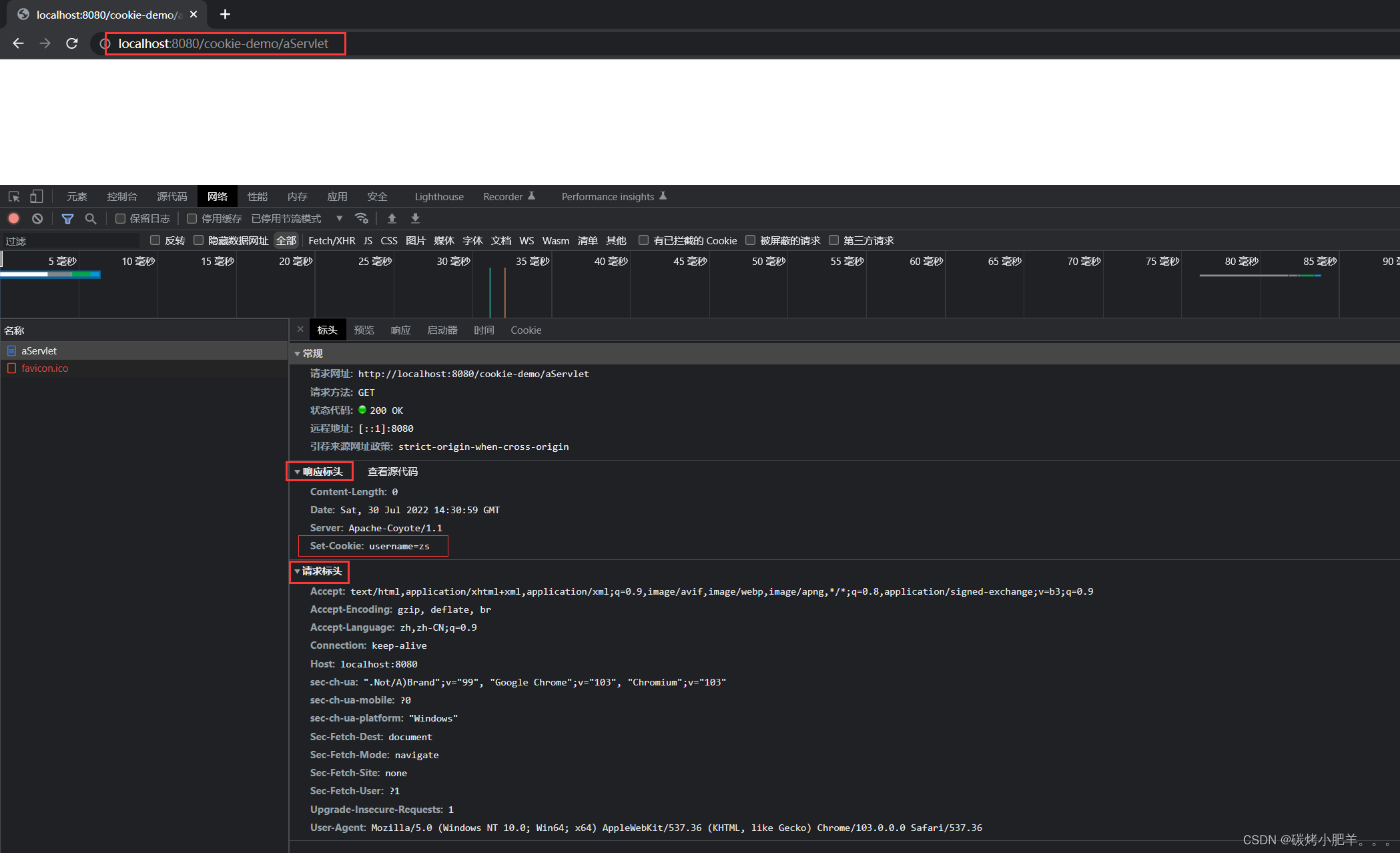1400x853 pixels.
Task: Filter by 文档 type
Action: (501, 240)
